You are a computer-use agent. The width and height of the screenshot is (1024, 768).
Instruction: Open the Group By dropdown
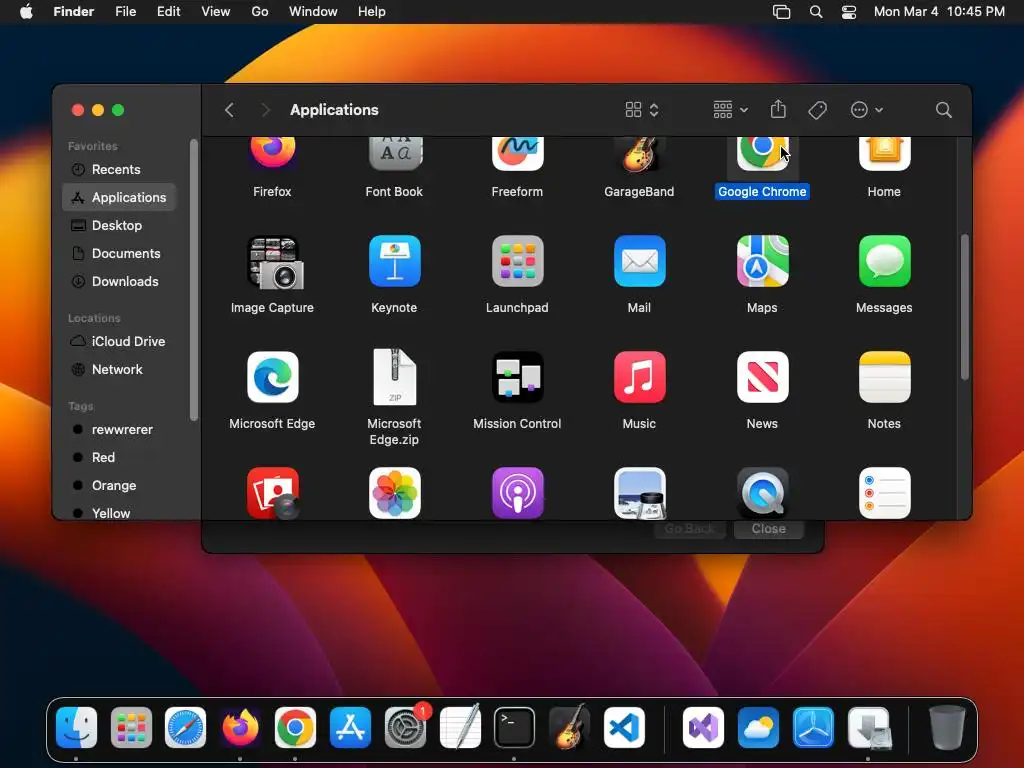pos(730,110)
